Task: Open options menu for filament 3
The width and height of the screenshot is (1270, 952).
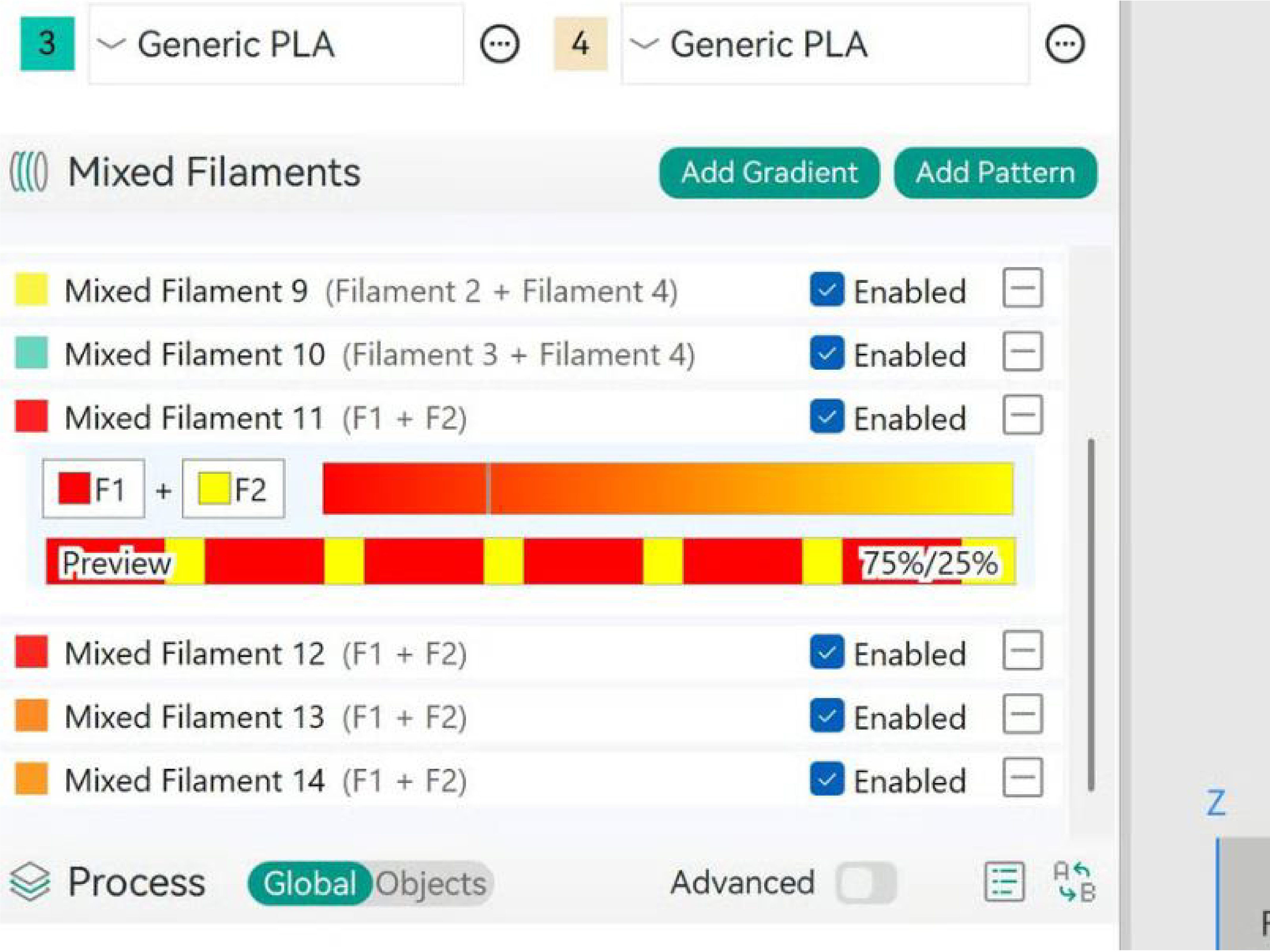Action: coord(500,44)
